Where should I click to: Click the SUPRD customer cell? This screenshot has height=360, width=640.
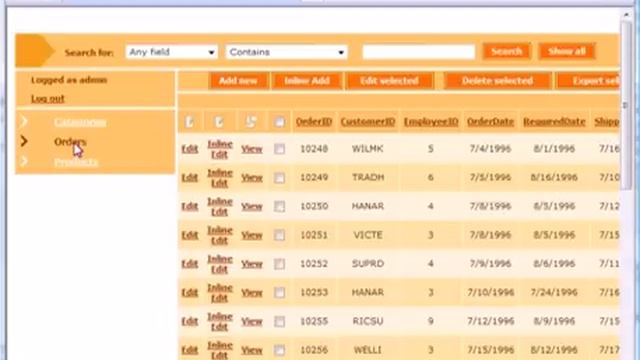368,264
